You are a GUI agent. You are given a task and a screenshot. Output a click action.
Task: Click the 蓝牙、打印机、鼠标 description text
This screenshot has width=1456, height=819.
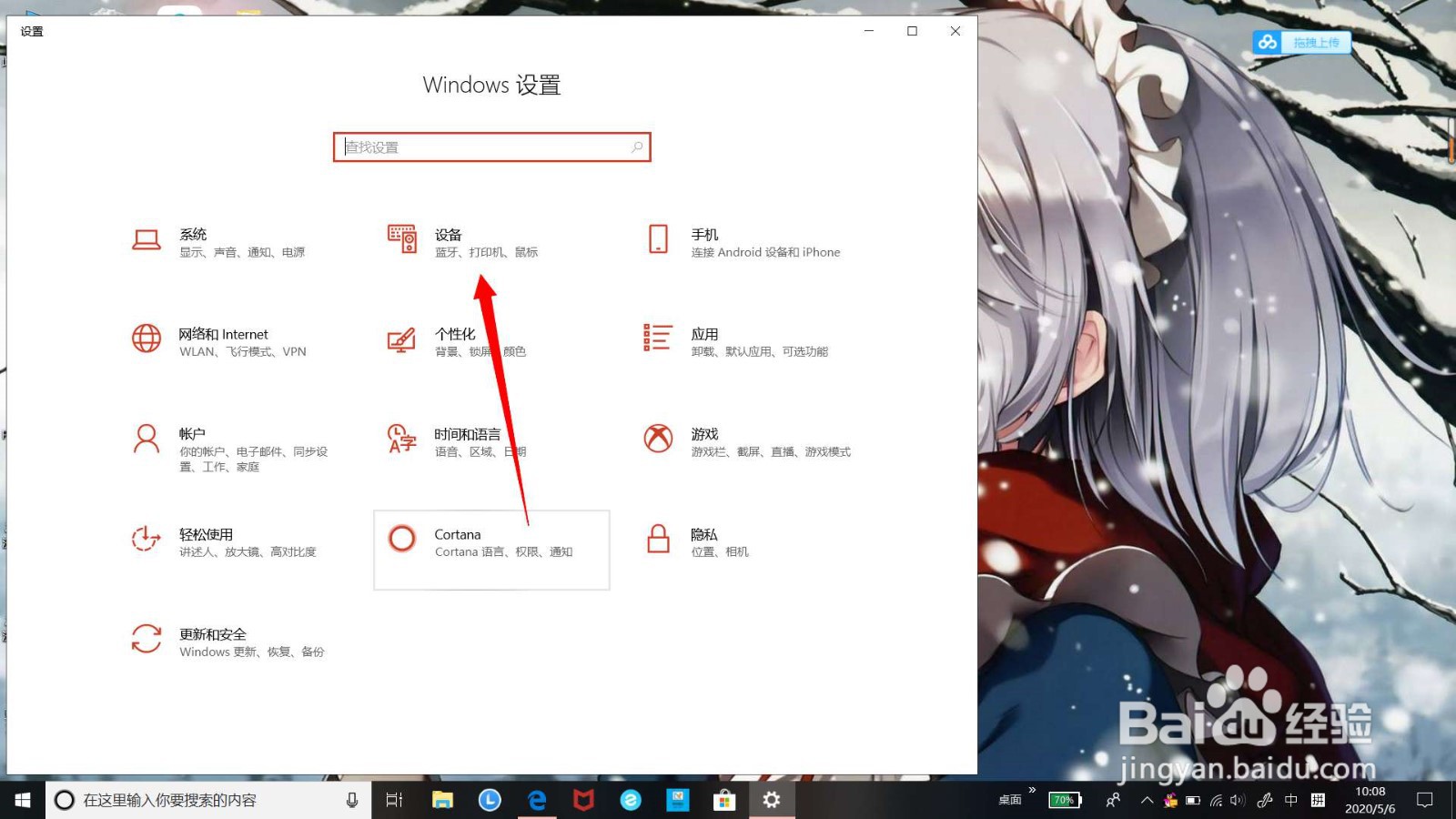486,252
